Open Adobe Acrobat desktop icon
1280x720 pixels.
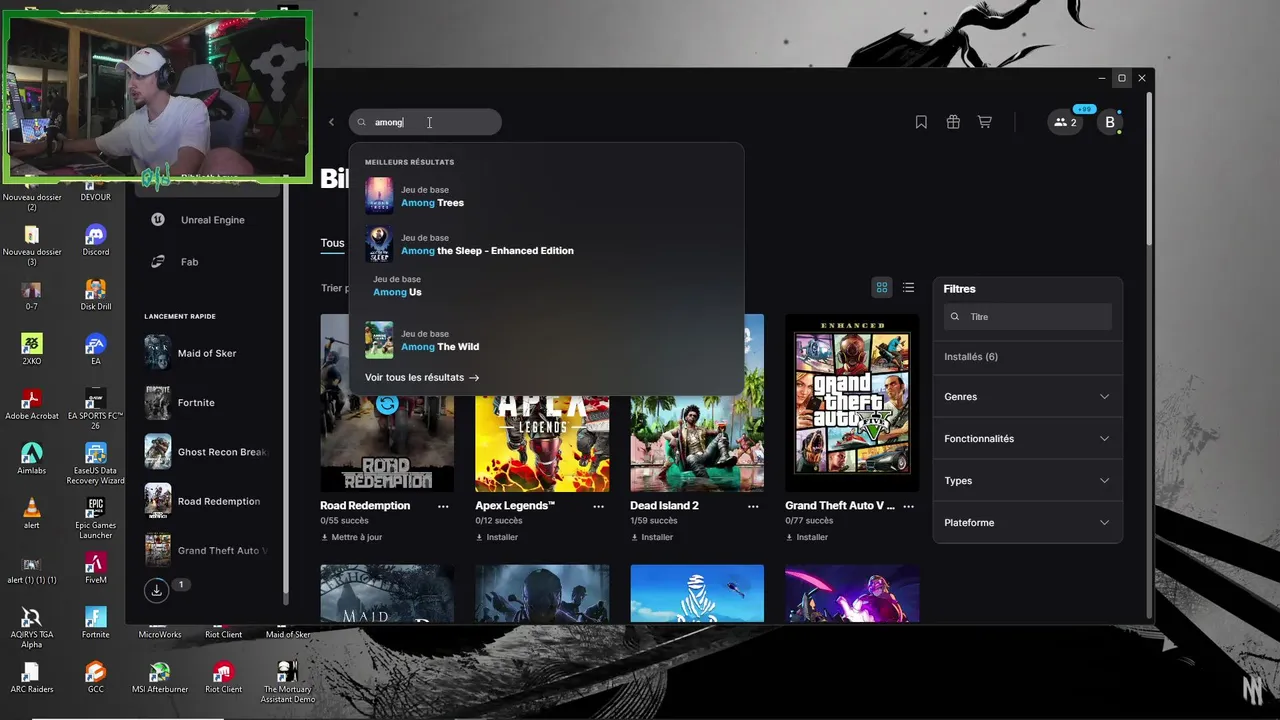tap(32, 404)
